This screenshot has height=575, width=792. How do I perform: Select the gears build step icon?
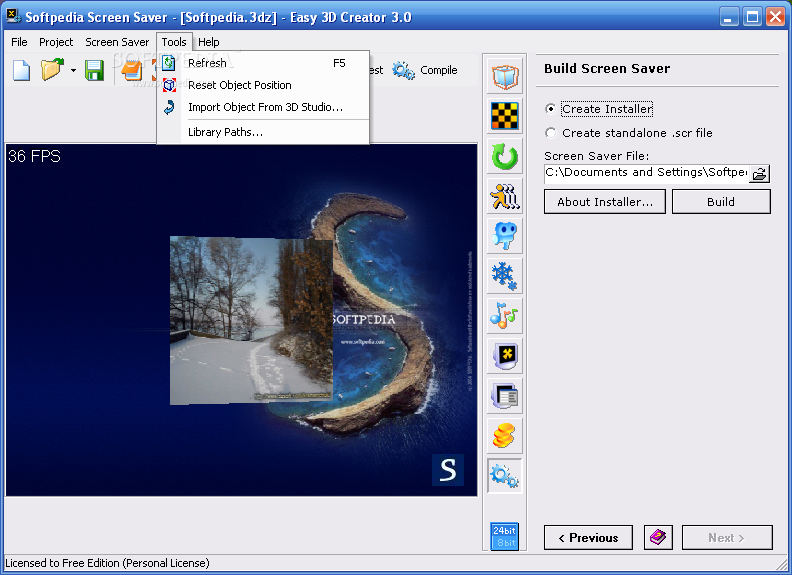505,475
